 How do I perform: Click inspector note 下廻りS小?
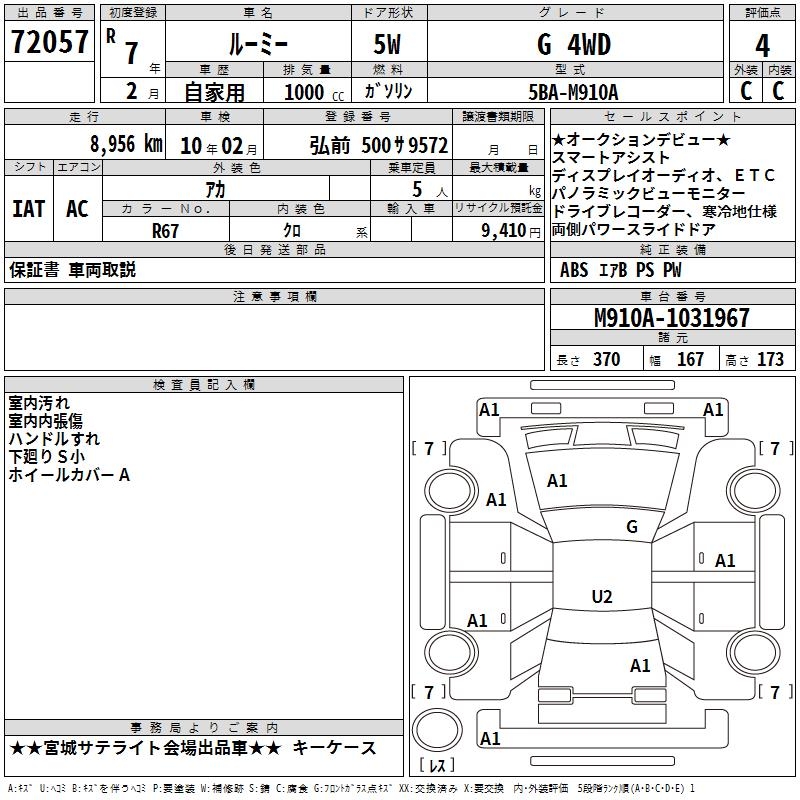point(46,457)
